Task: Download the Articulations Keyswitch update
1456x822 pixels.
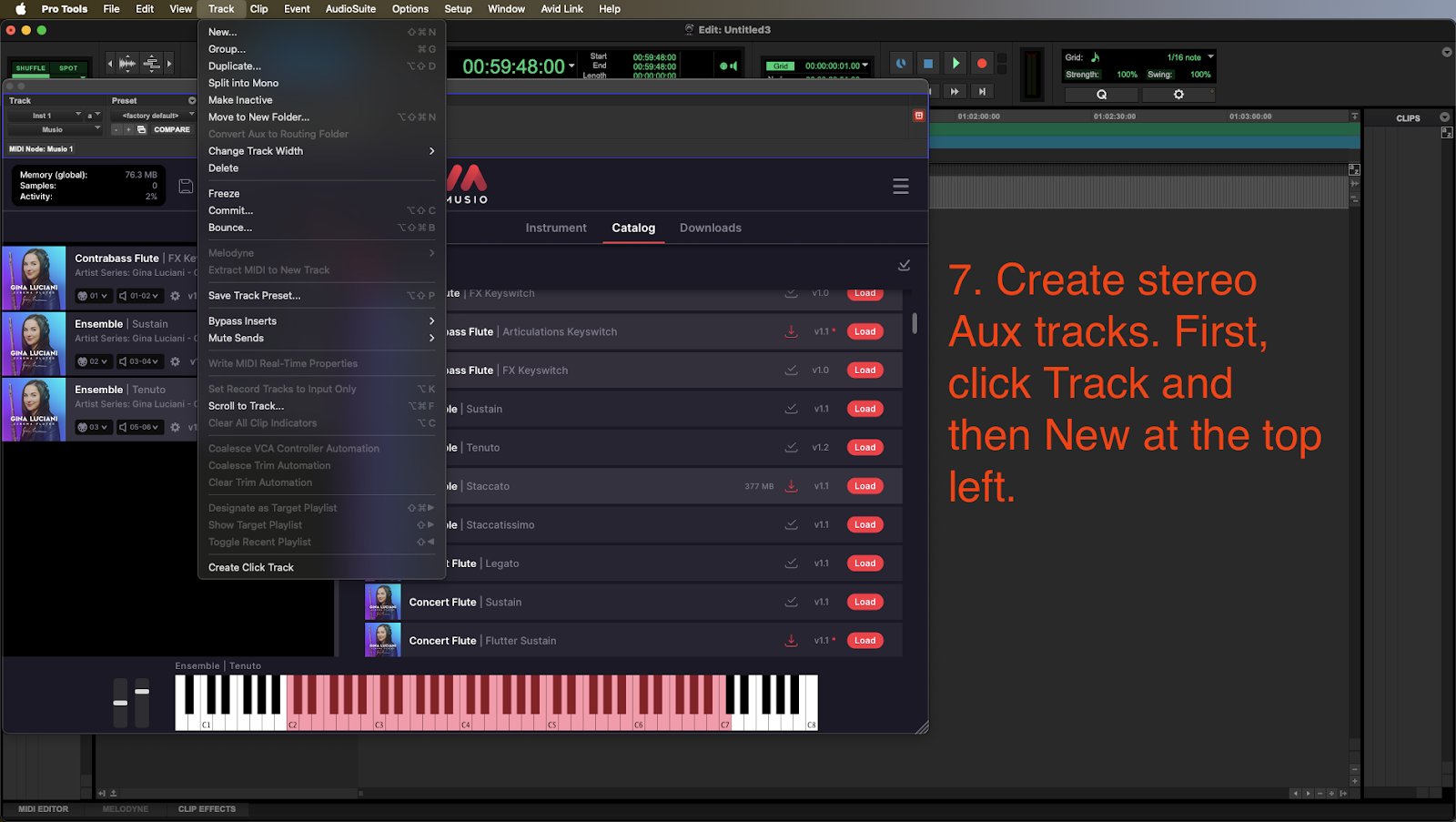Action: tap(792, 331)
